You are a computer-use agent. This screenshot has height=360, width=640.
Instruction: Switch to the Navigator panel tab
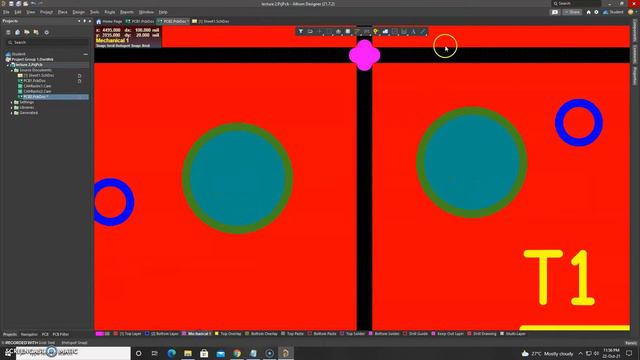point(29,334)
